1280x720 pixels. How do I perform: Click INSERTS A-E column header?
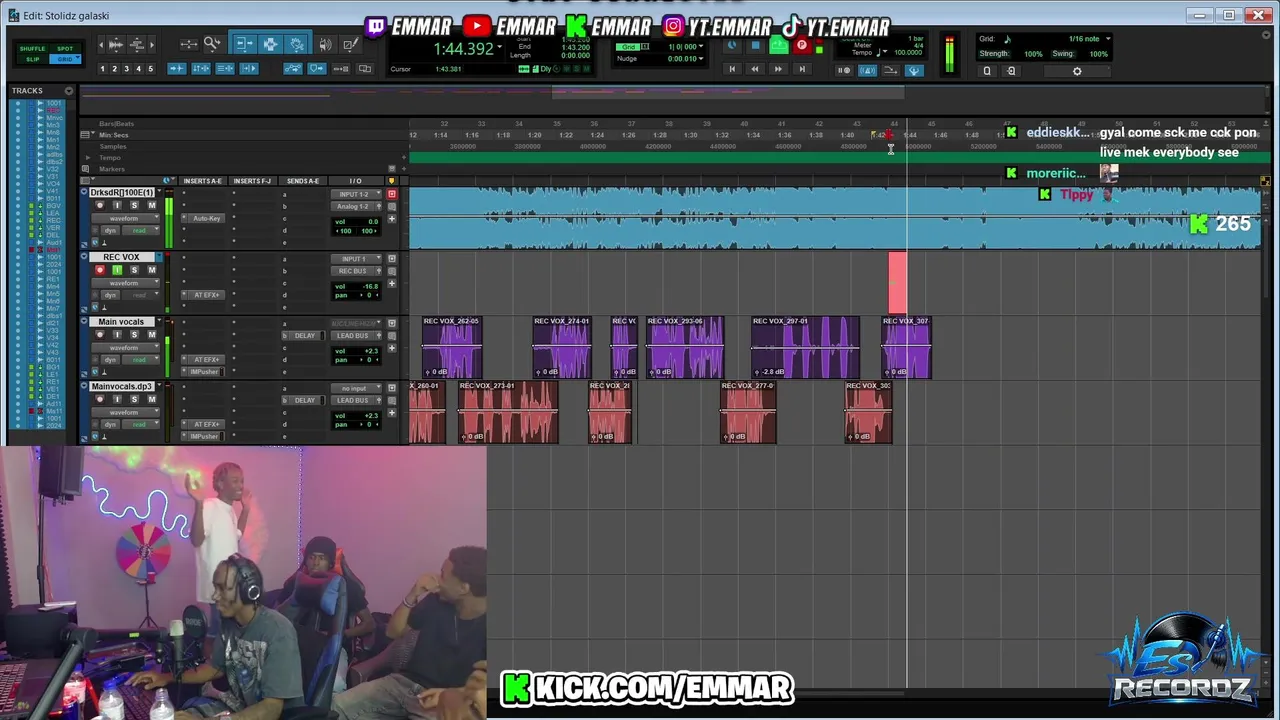pyautogui.click(x=203, y=181)
